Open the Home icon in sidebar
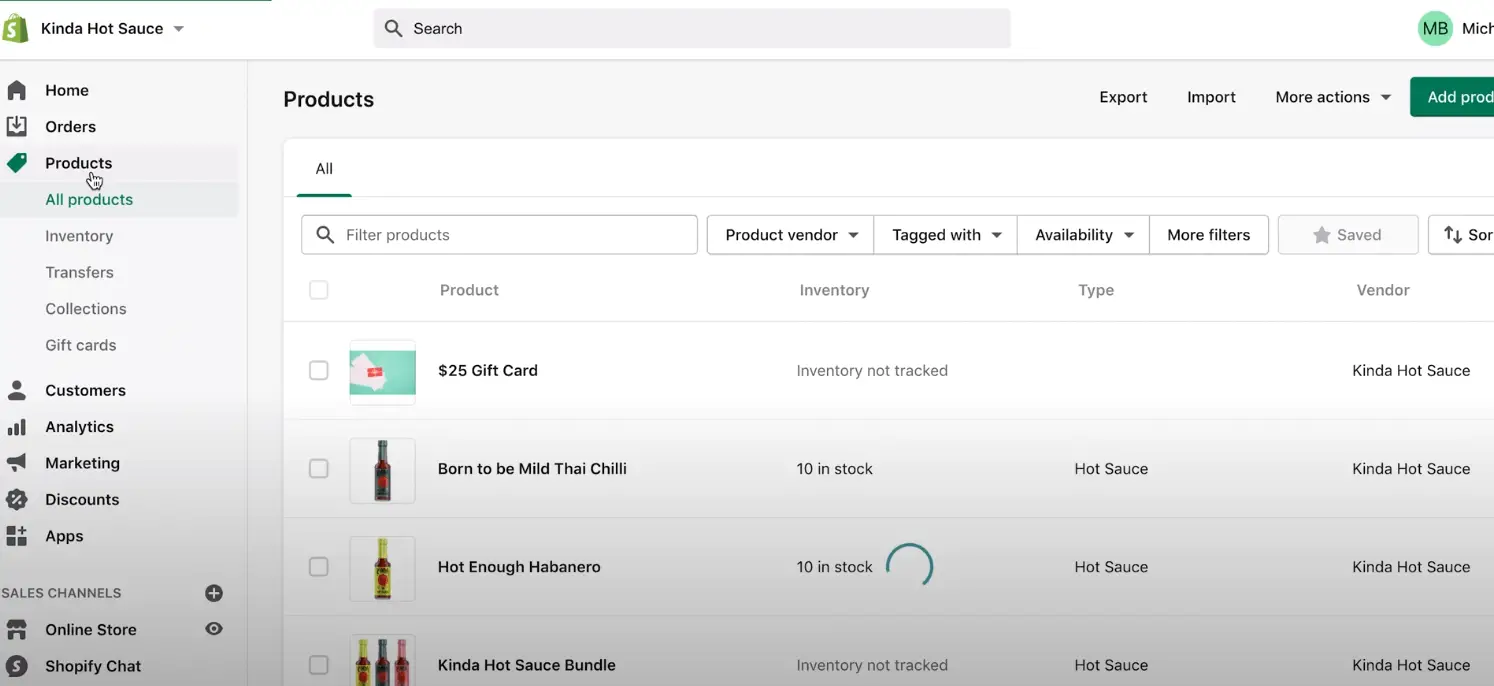This screenshot has width=1494, height=686. click(16, 90)
